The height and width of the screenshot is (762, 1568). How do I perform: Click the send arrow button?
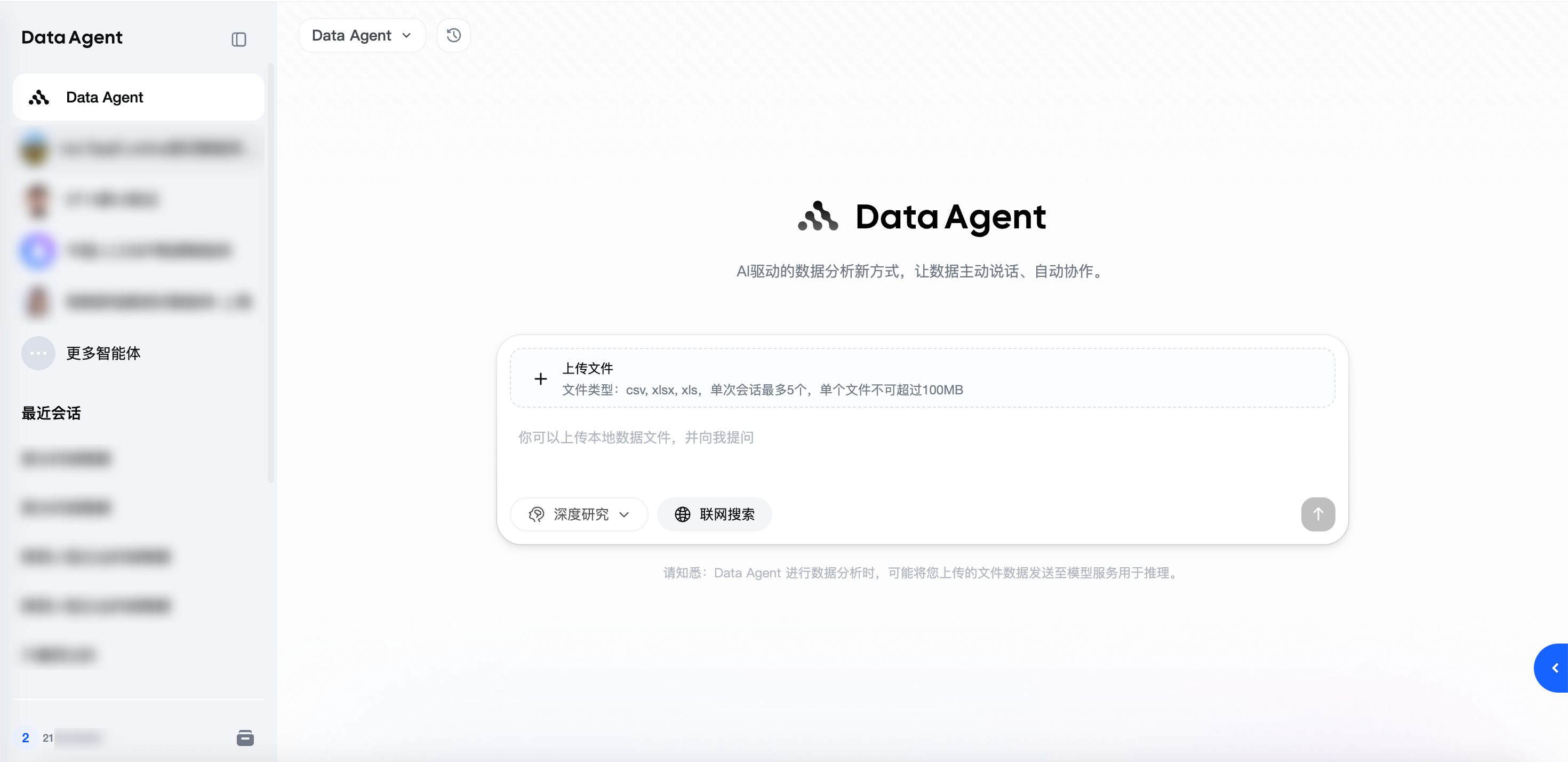click(x=1317, y=514)
